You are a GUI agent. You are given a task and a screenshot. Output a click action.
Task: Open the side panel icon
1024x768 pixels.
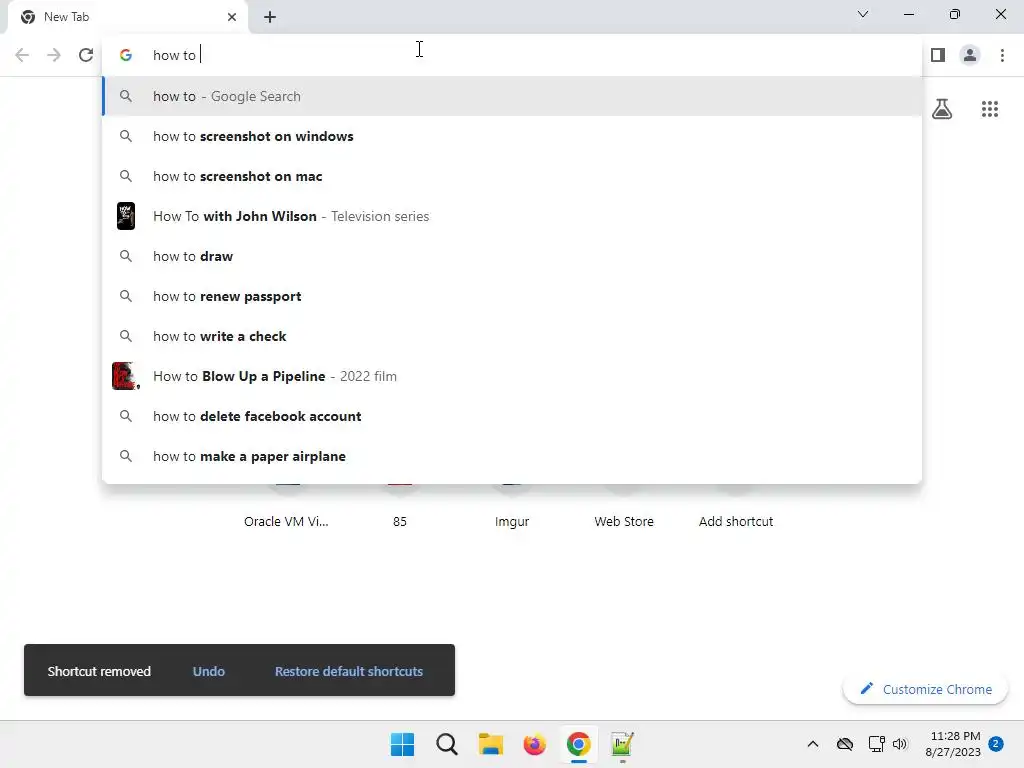click(x=938, y=55)
